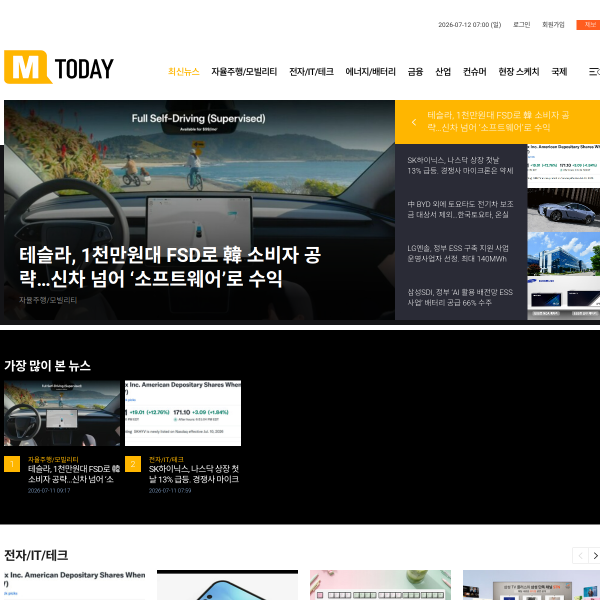Click the LG엔솔 building thumbnail
Viewport: 600px width, 600px height.
(564, 254)
